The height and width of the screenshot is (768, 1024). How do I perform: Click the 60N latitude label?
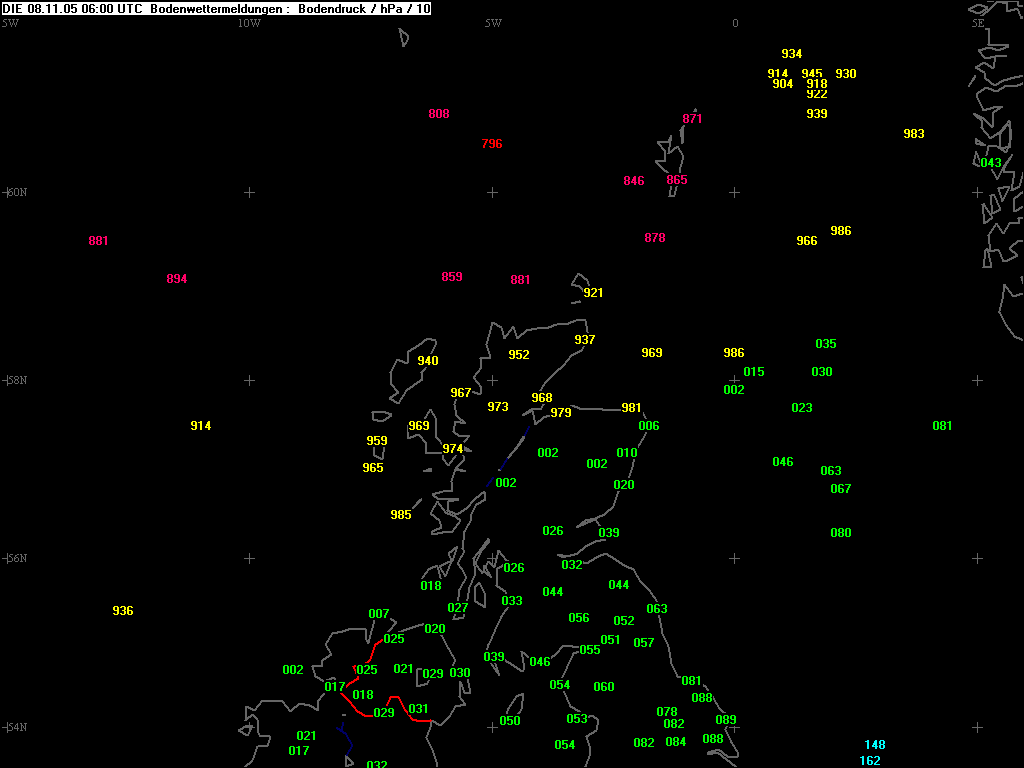pyautogui.click(x=15, y=192)
